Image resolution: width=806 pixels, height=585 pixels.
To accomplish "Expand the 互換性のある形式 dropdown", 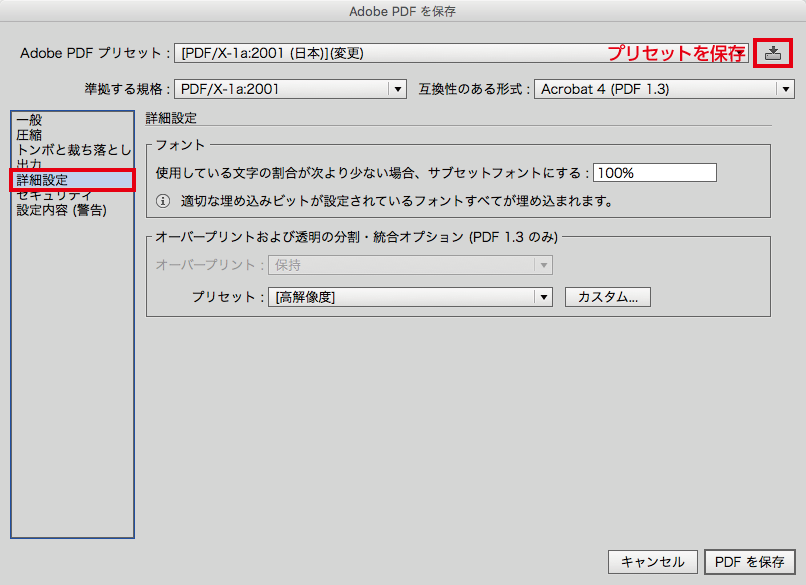I will pos(664,89).
